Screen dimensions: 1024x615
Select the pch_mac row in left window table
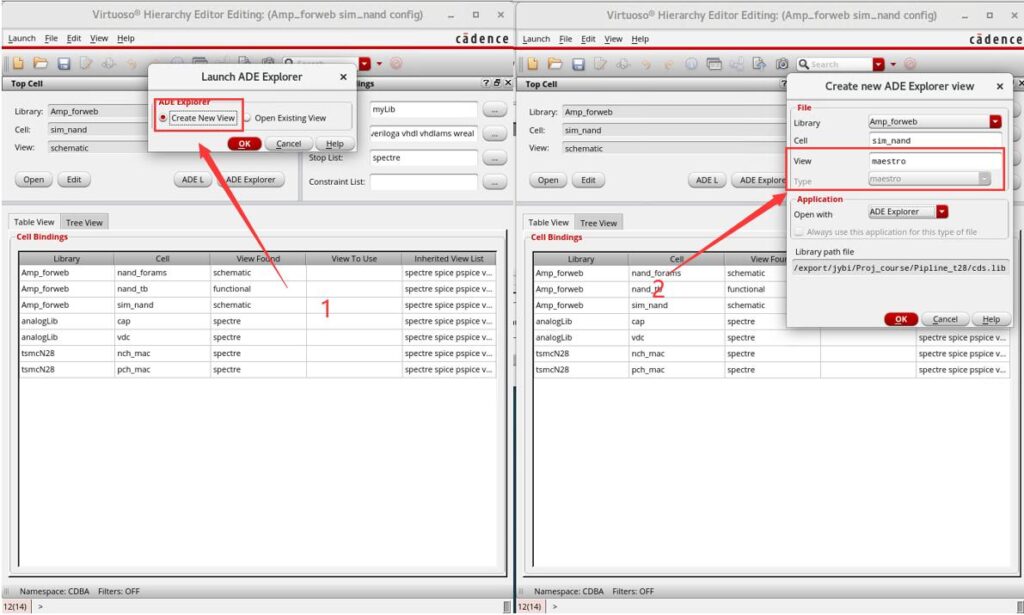pyautogui.click(x=257, y=370)
